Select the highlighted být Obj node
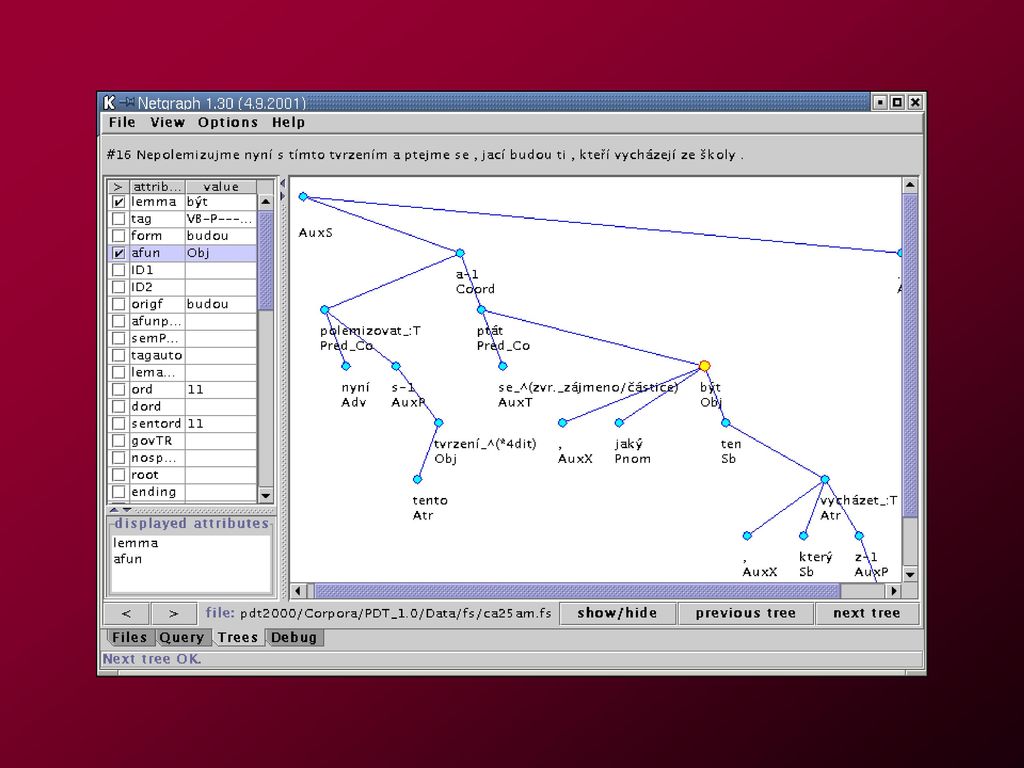This screenshot has width=1024, height=768. (705, 366)
